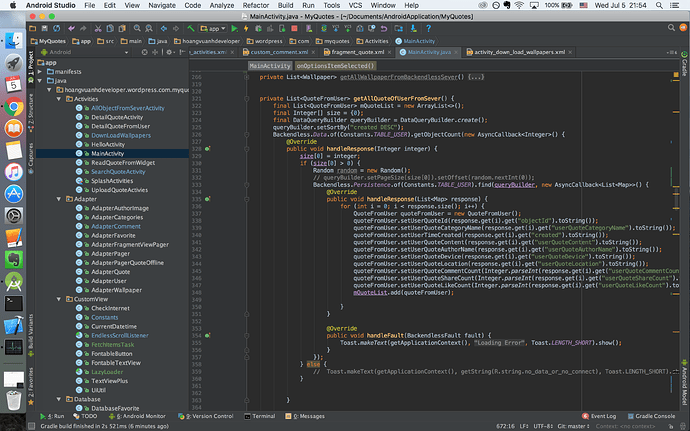
Task: Click the Activities breadcrumb
Action: 372,41
